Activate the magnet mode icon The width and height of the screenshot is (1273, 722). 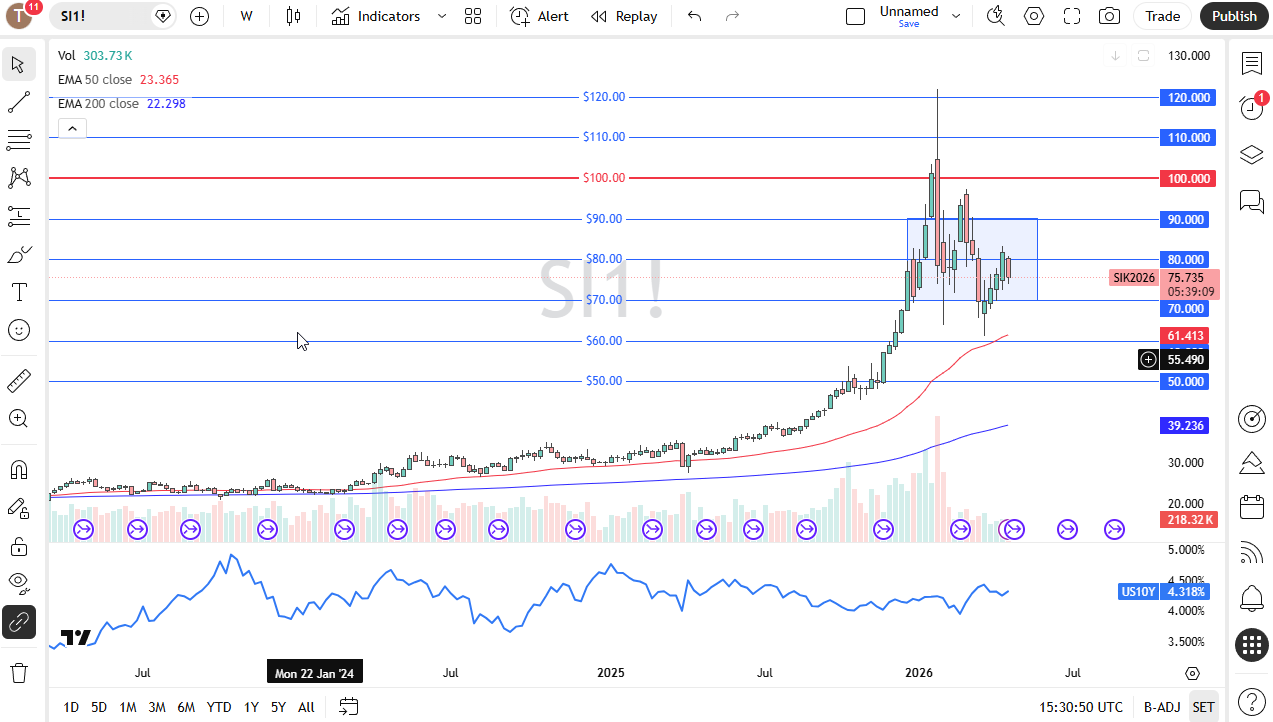tap(18, 470)
